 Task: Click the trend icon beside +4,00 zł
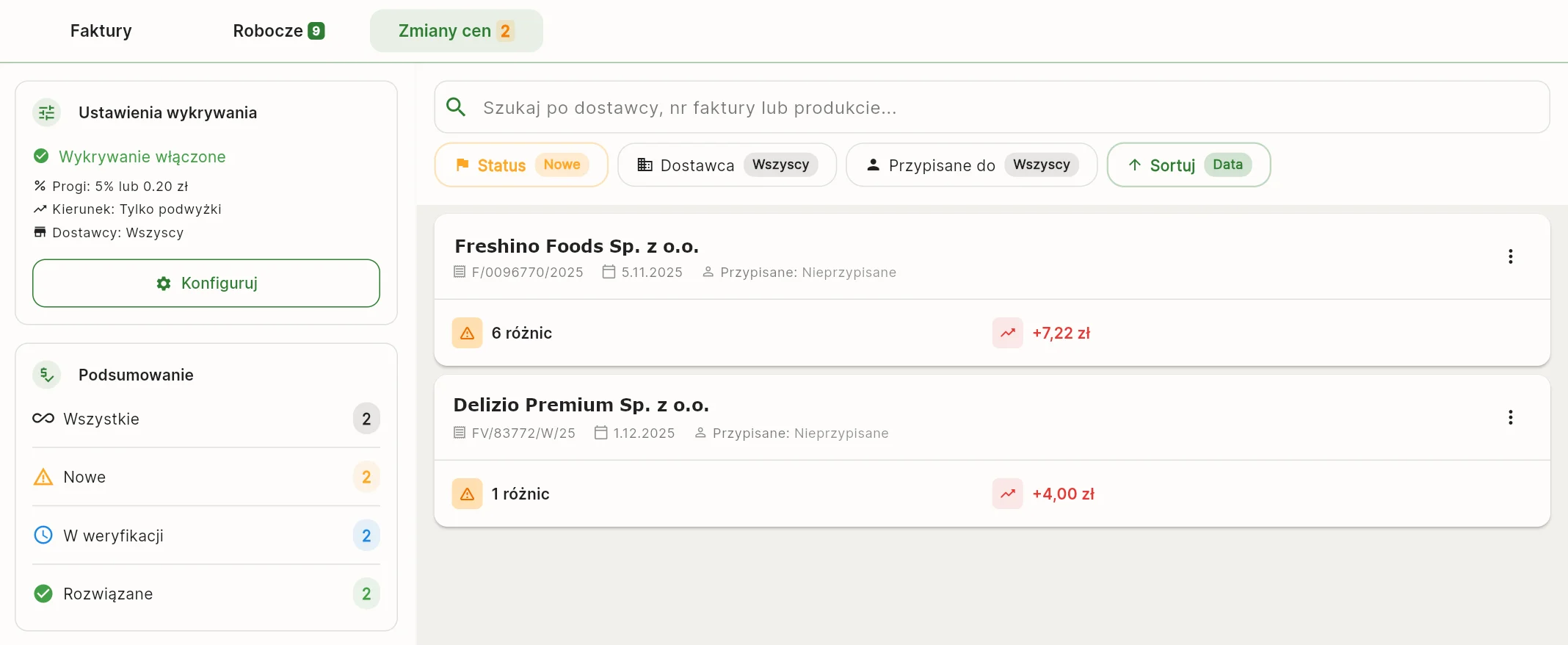(1007, 494)
